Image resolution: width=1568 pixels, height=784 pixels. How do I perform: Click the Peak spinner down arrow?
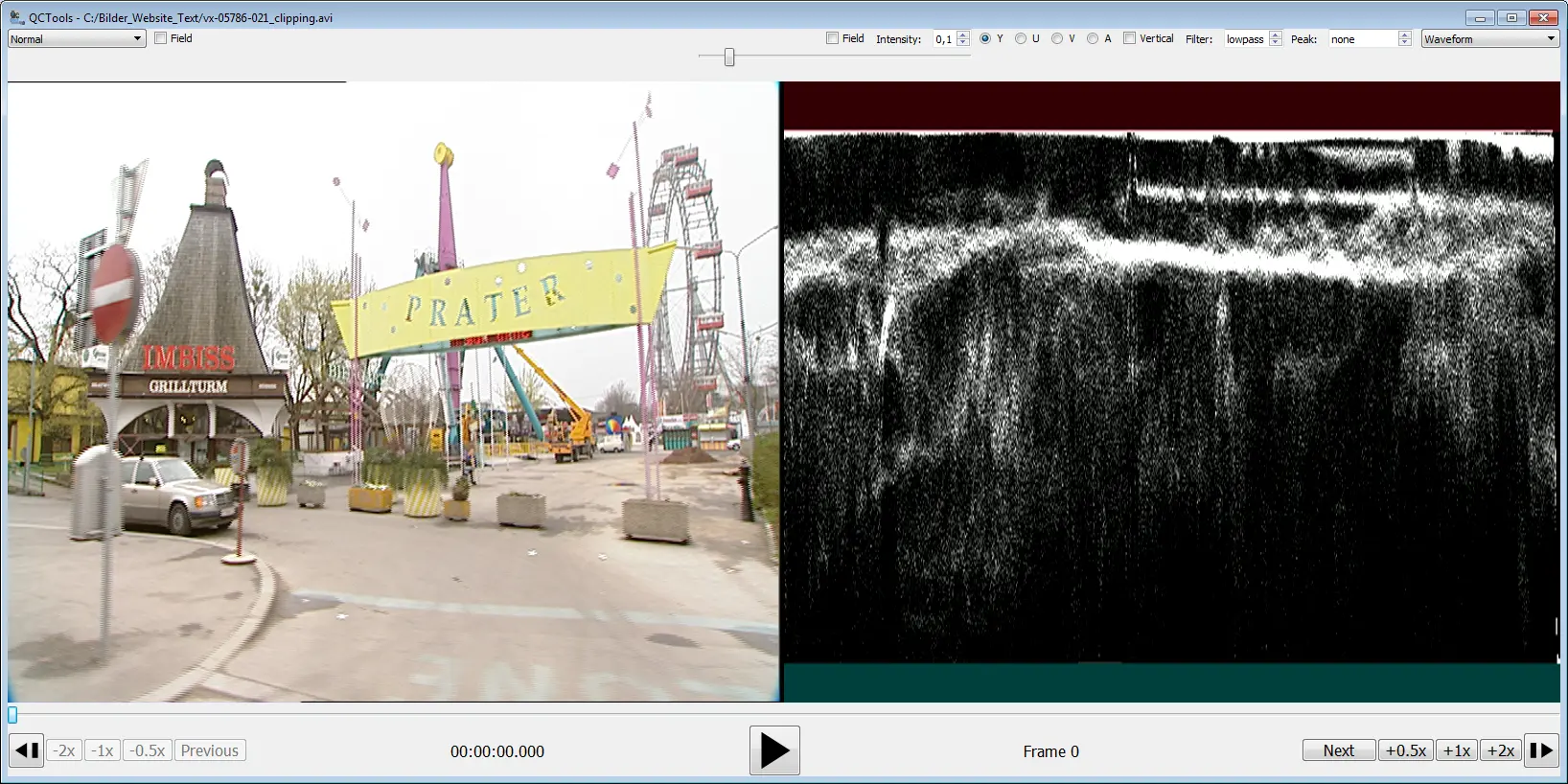coord(1404,43)
